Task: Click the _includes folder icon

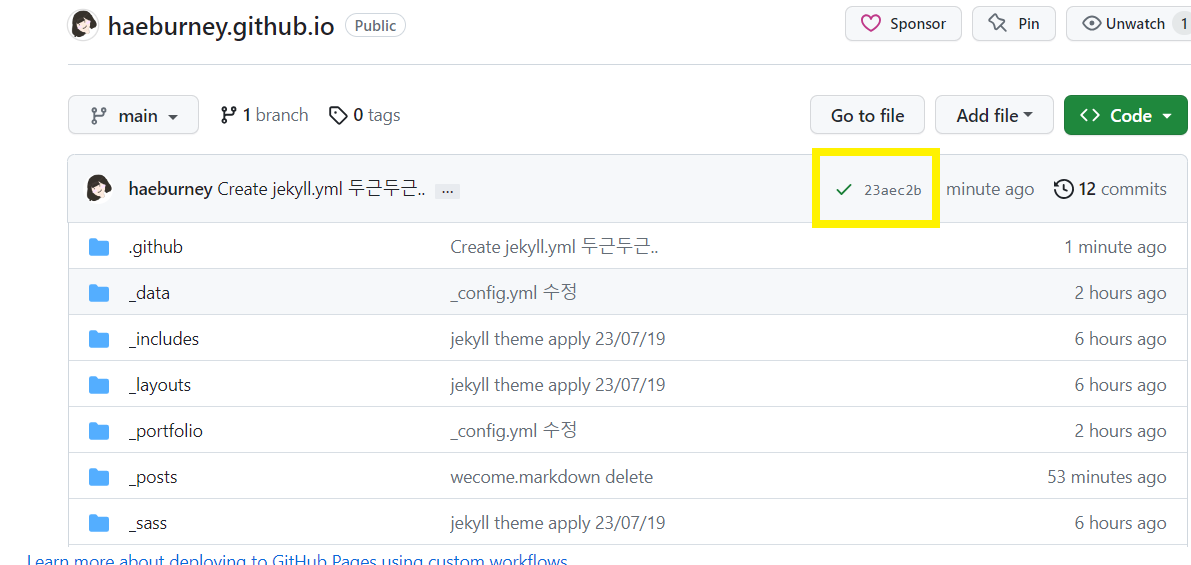Action: click(99, 339)
